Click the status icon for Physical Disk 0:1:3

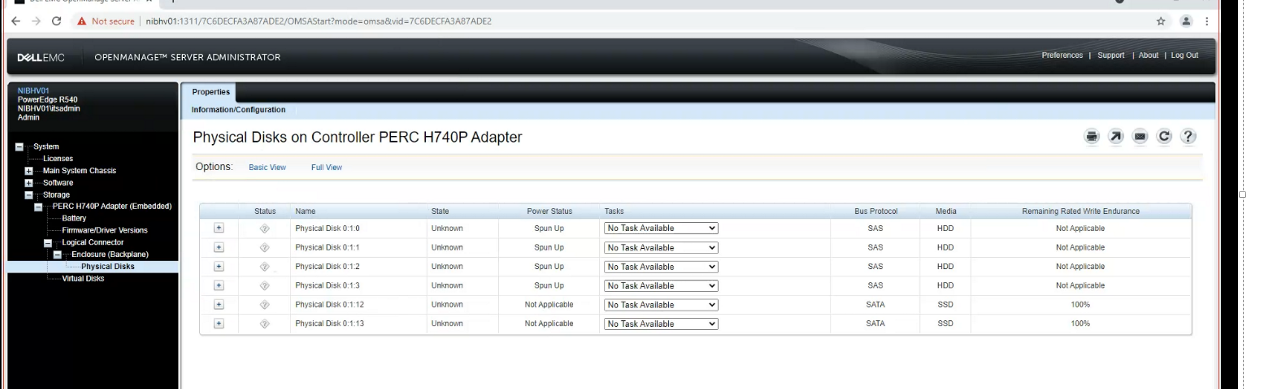tap(265, 285)
